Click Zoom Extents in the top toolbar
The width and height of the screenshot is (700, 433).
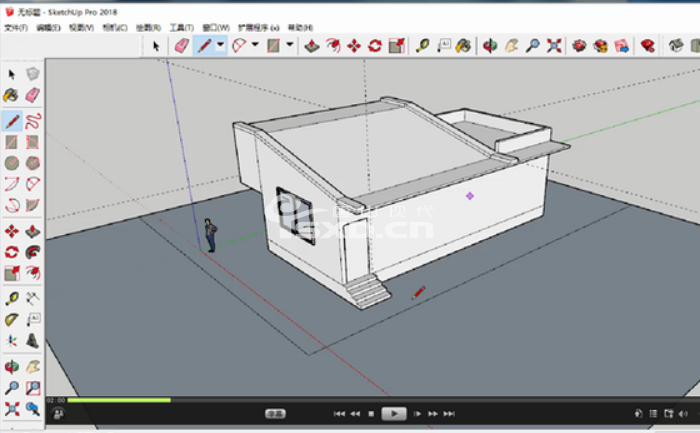554,46
